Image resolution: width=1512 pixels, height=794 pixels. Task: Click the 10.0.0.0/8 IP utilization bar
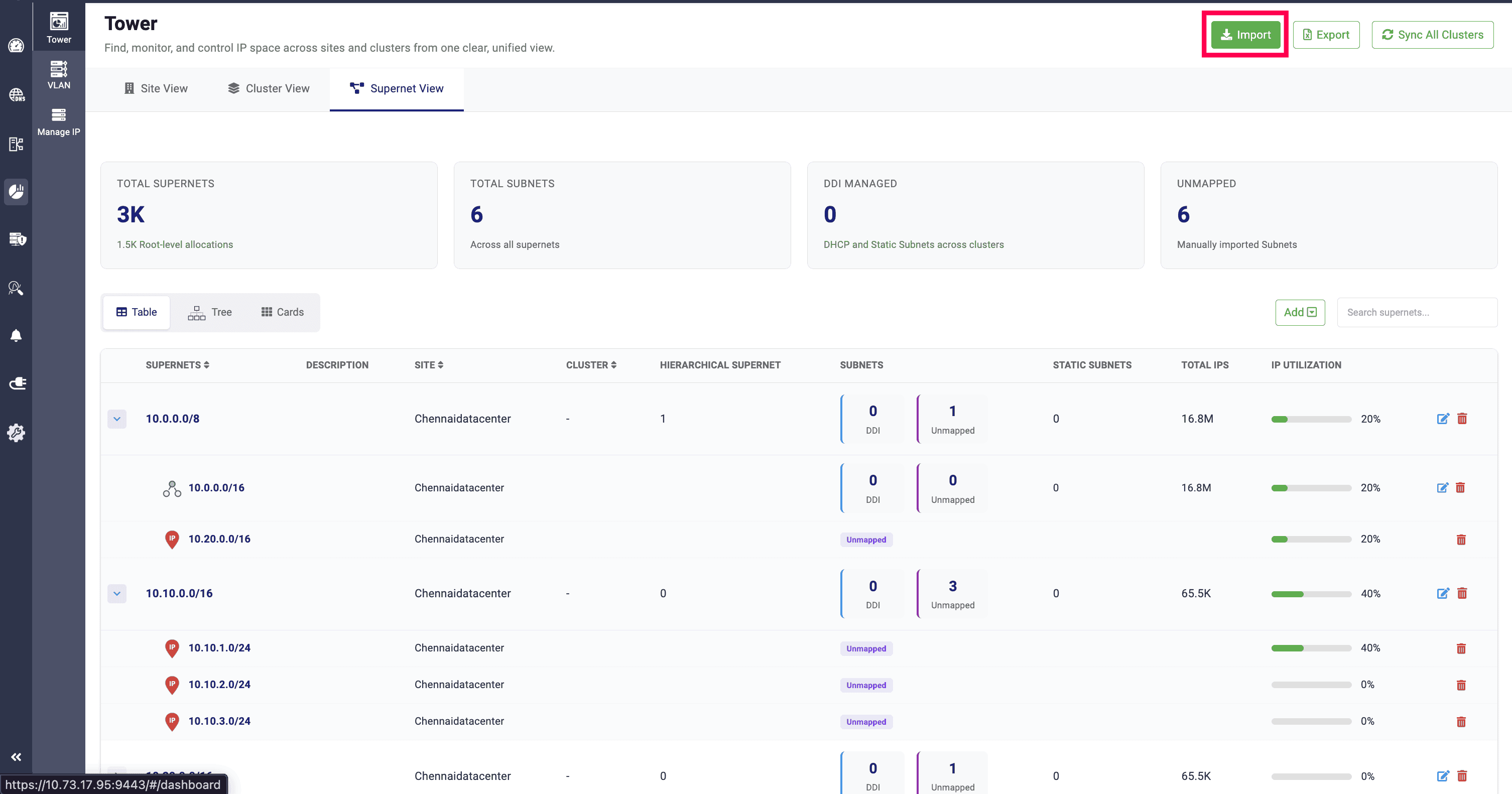pos(1311,419)
